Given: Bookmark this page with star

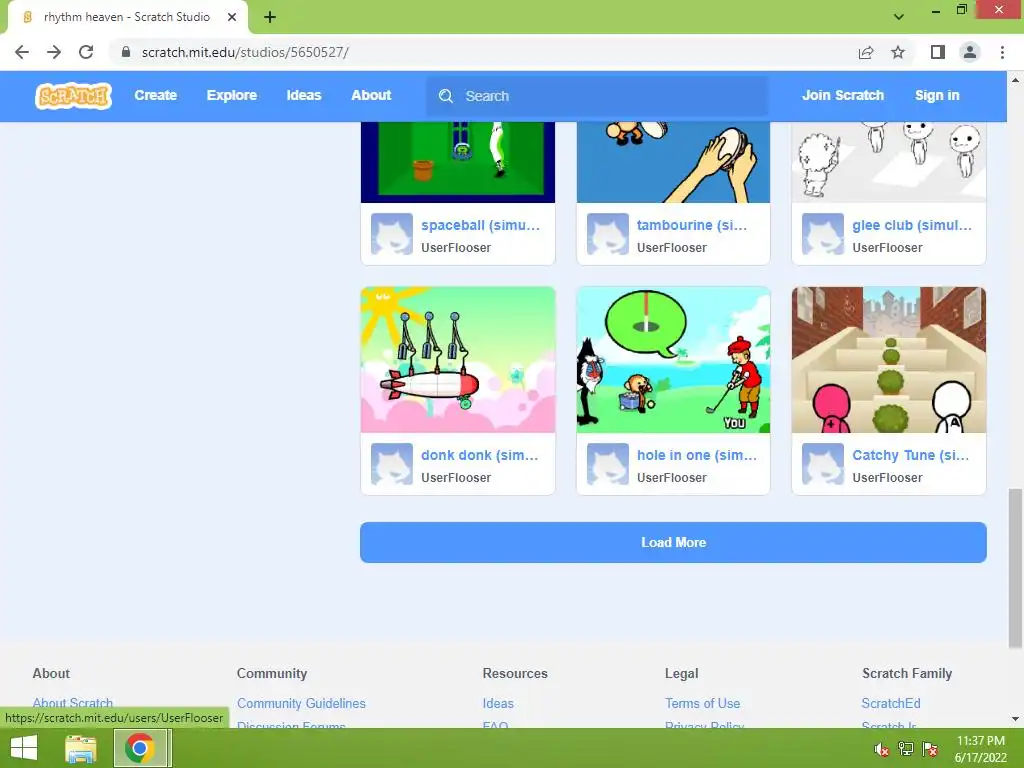Looking at the screenshot, I should 898,52.
